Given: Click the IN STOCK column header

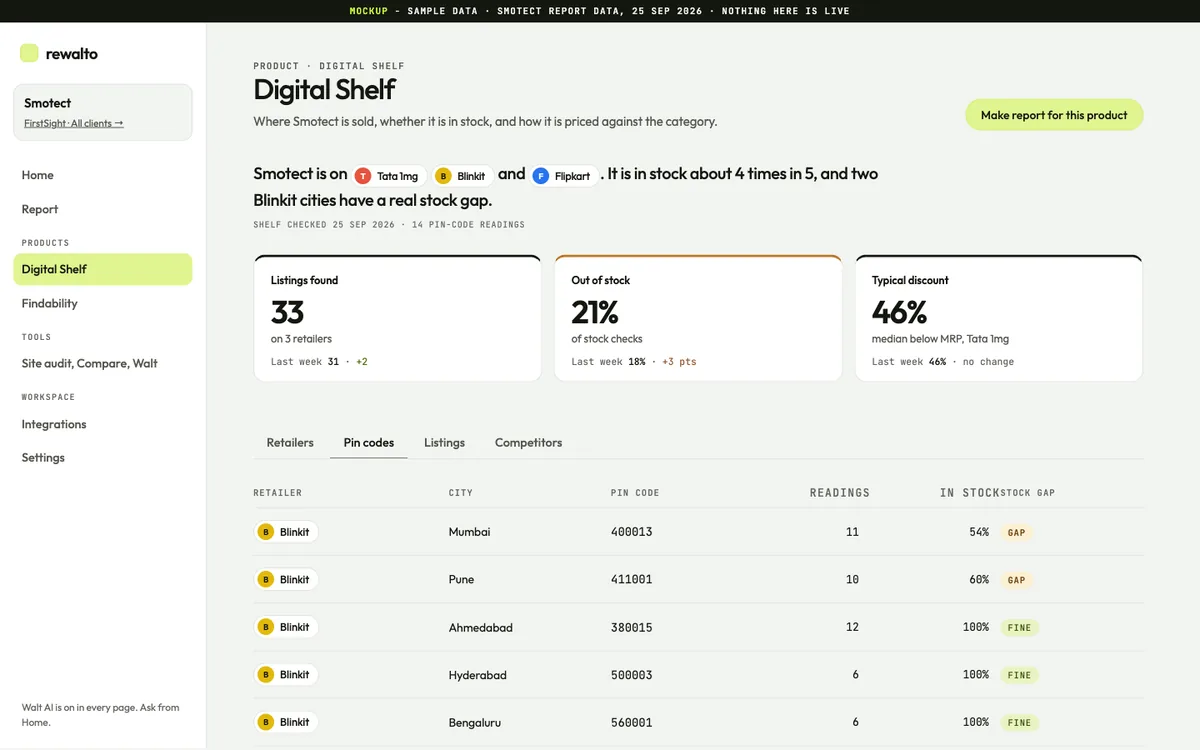Looking at the screenshot, I should tap(970, 493).
